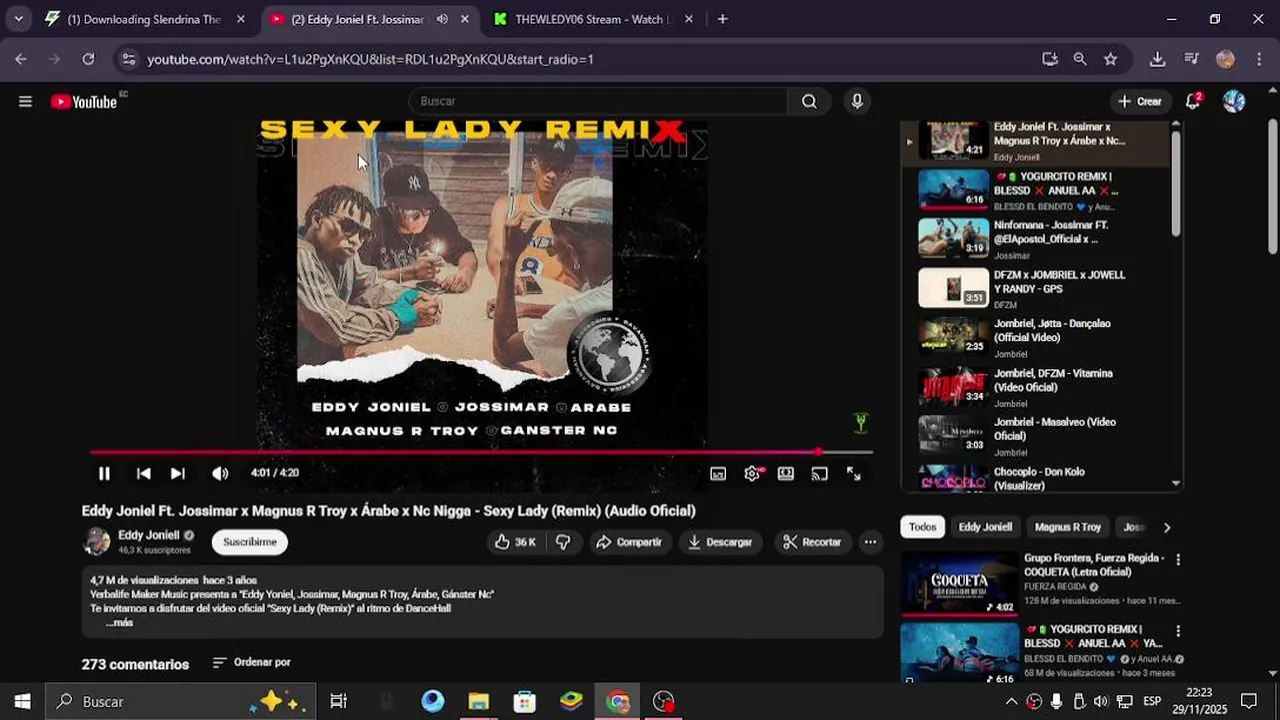Image resolution: width=1280 pixels, height=720 pixels.
Task: Open Task View on the taskbar
Action: (339, 701)
